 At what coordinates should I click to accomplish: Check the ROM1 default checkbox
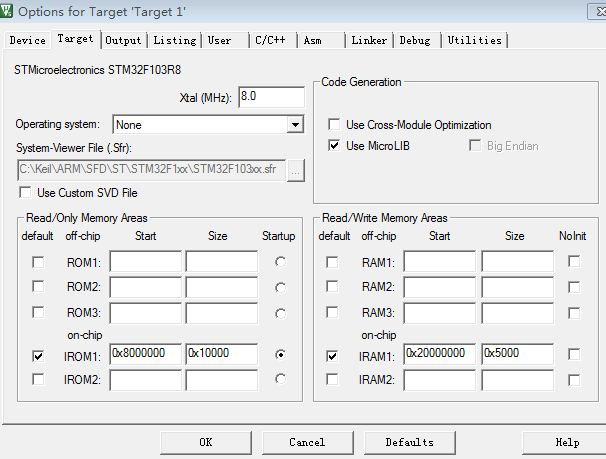tap(38, 262)
